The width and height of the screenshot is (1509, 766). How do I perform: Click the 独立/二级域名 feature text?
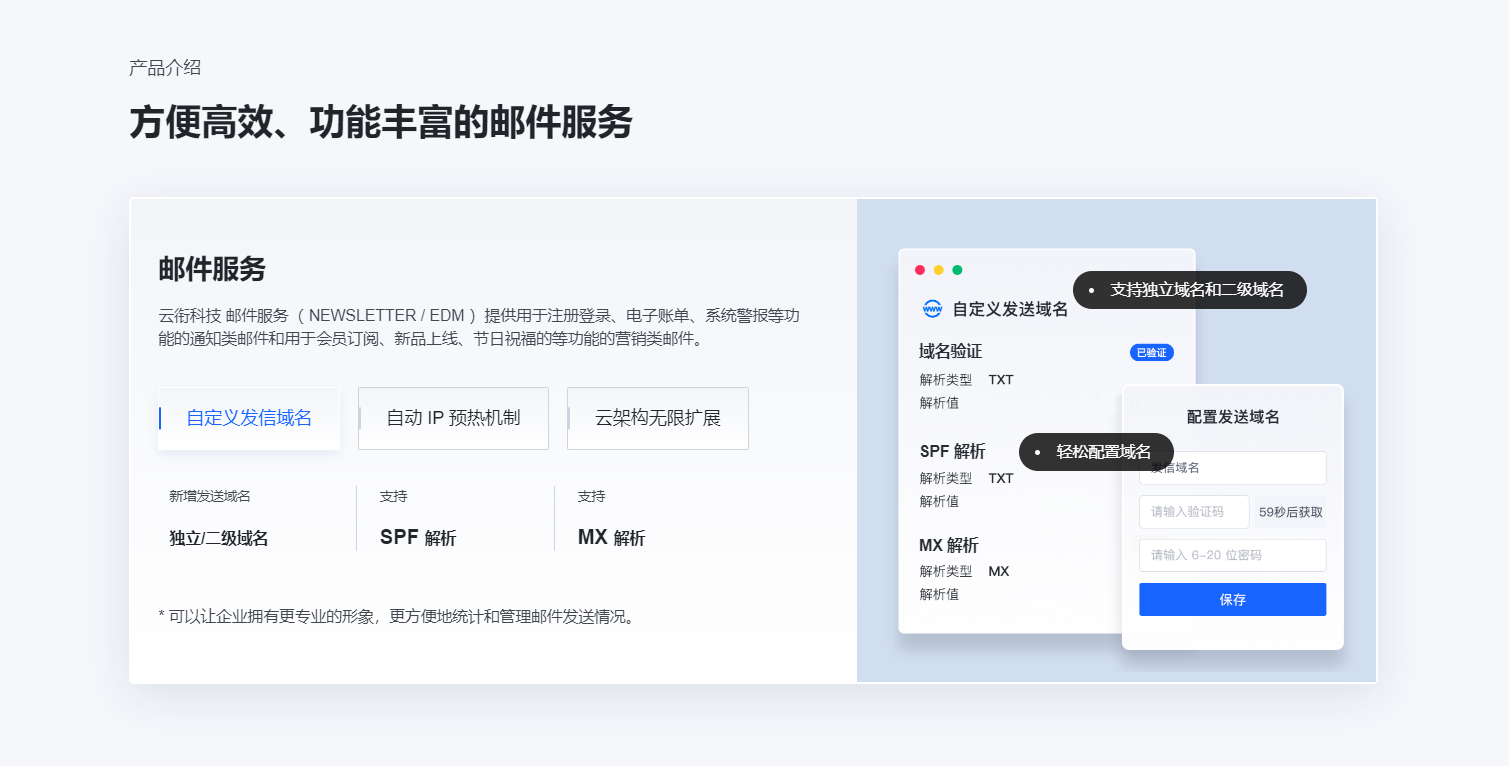click(x=219, y=538)
